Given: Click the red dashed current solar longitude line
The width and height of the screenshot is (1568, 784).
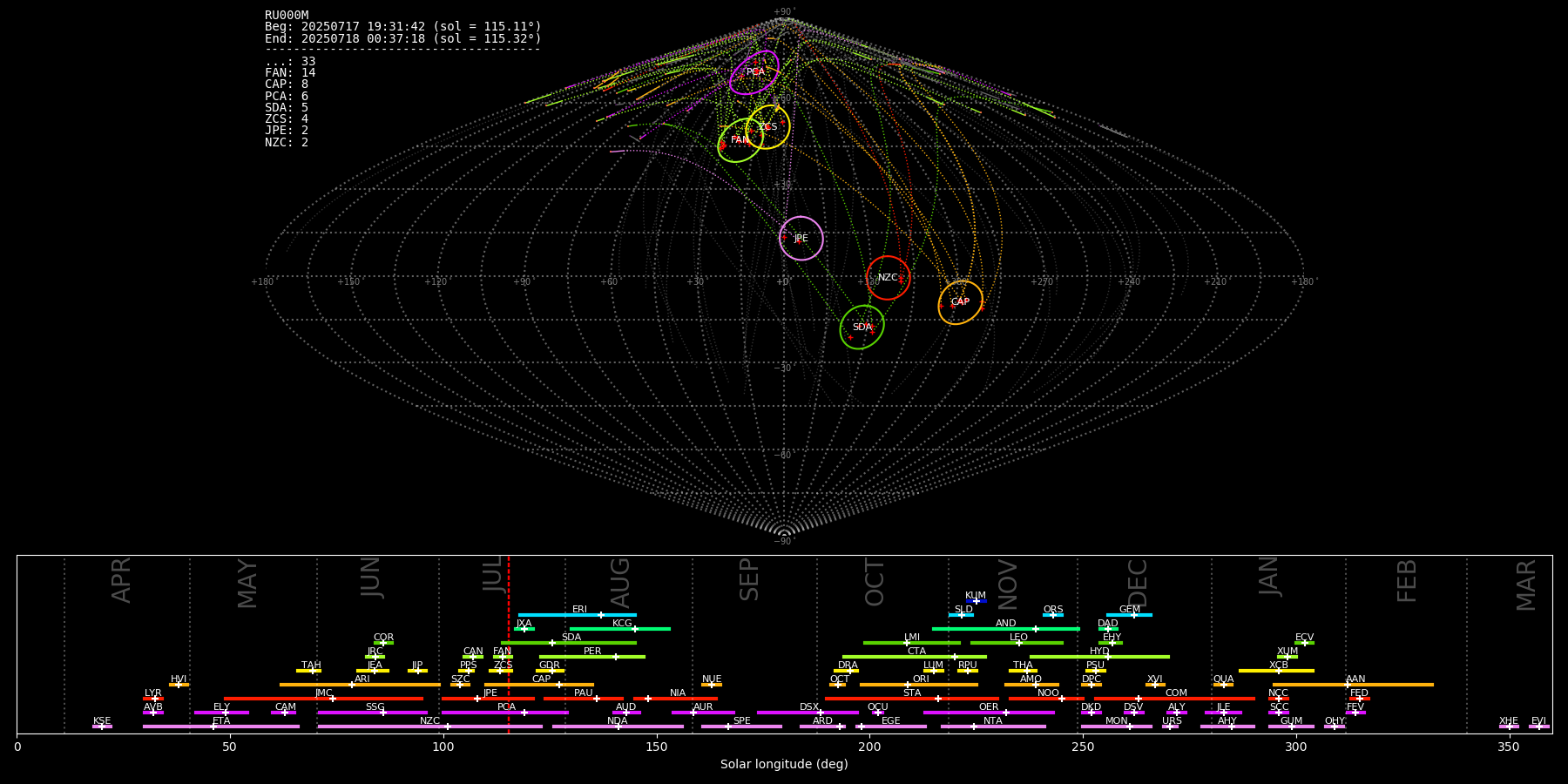Looking at the screenshot, I should 509,645.
